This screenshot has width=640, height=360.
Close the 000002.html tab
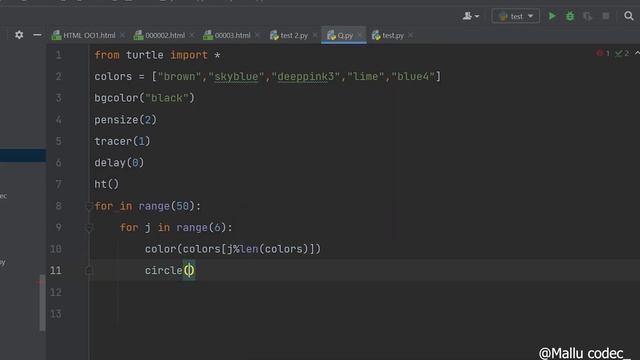(192, 36)
